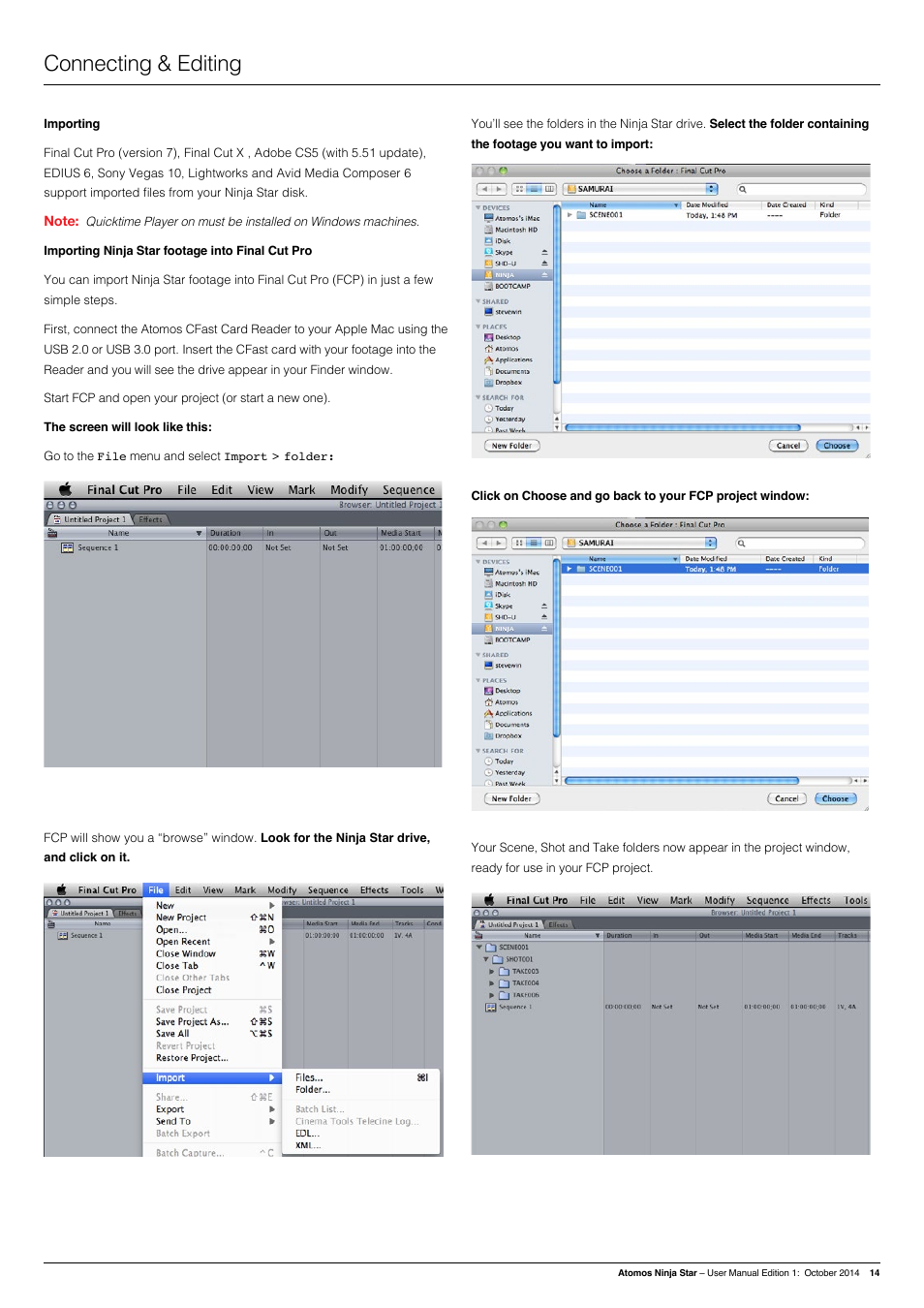The width and height of the screenshot is (924, 1308).
Task: Click highlighted SCENE001 folder row in dialog
Action: click(x=715, y=569)
